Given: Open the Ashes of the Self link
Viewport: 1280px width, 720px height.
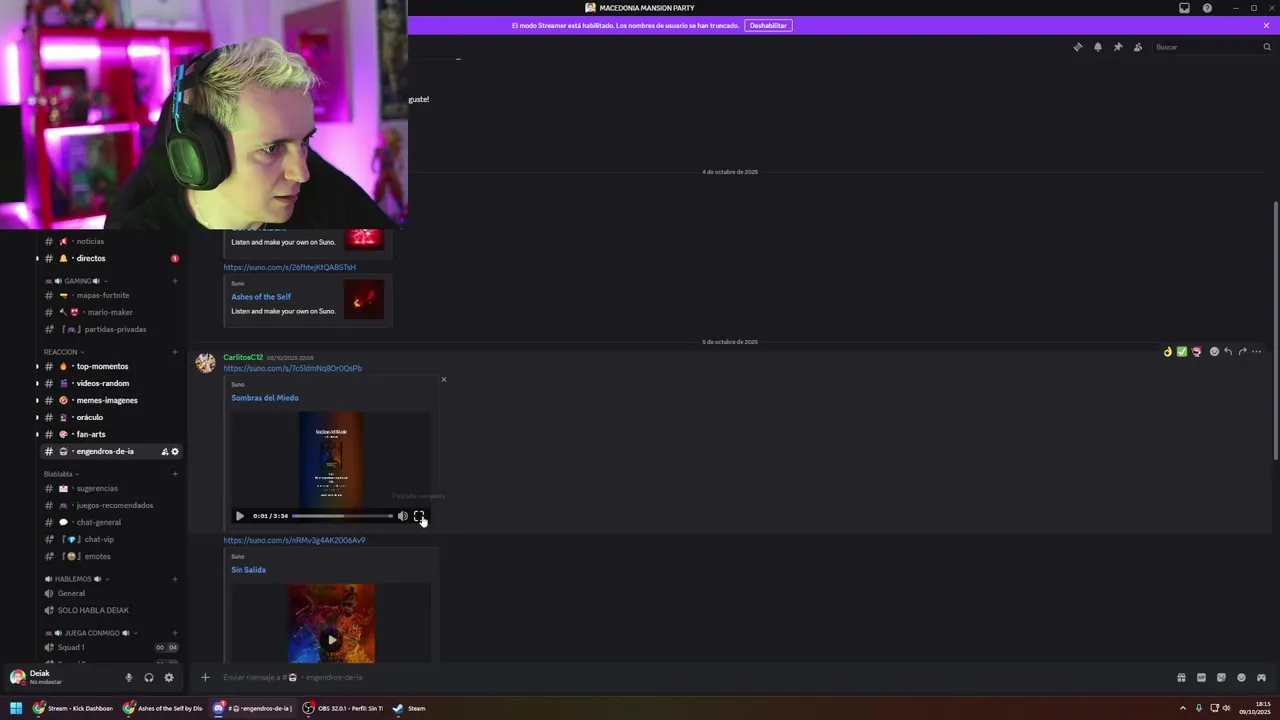Looking at the screenshot, I should coord(261,297).
